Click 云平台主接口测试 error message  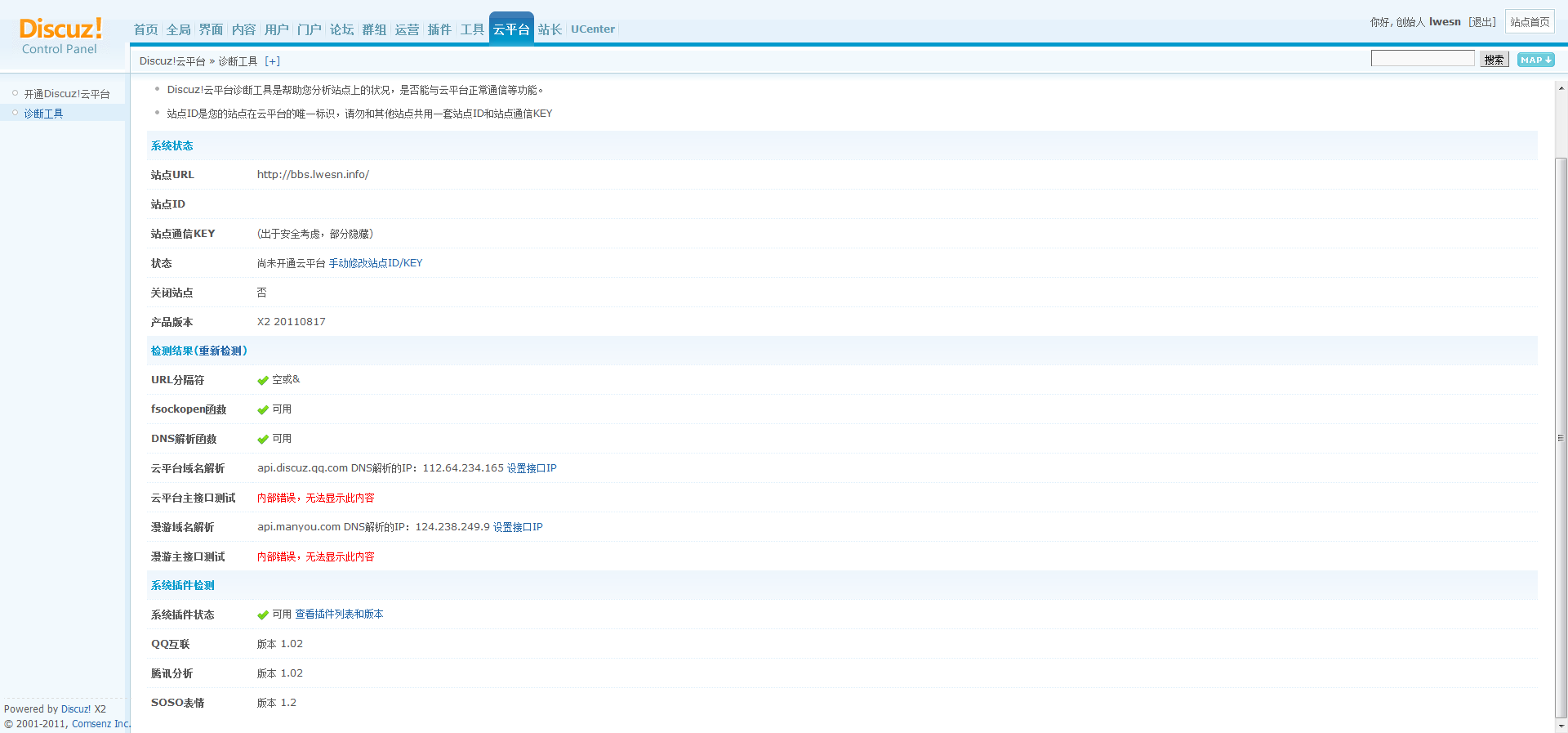(316, 498)
